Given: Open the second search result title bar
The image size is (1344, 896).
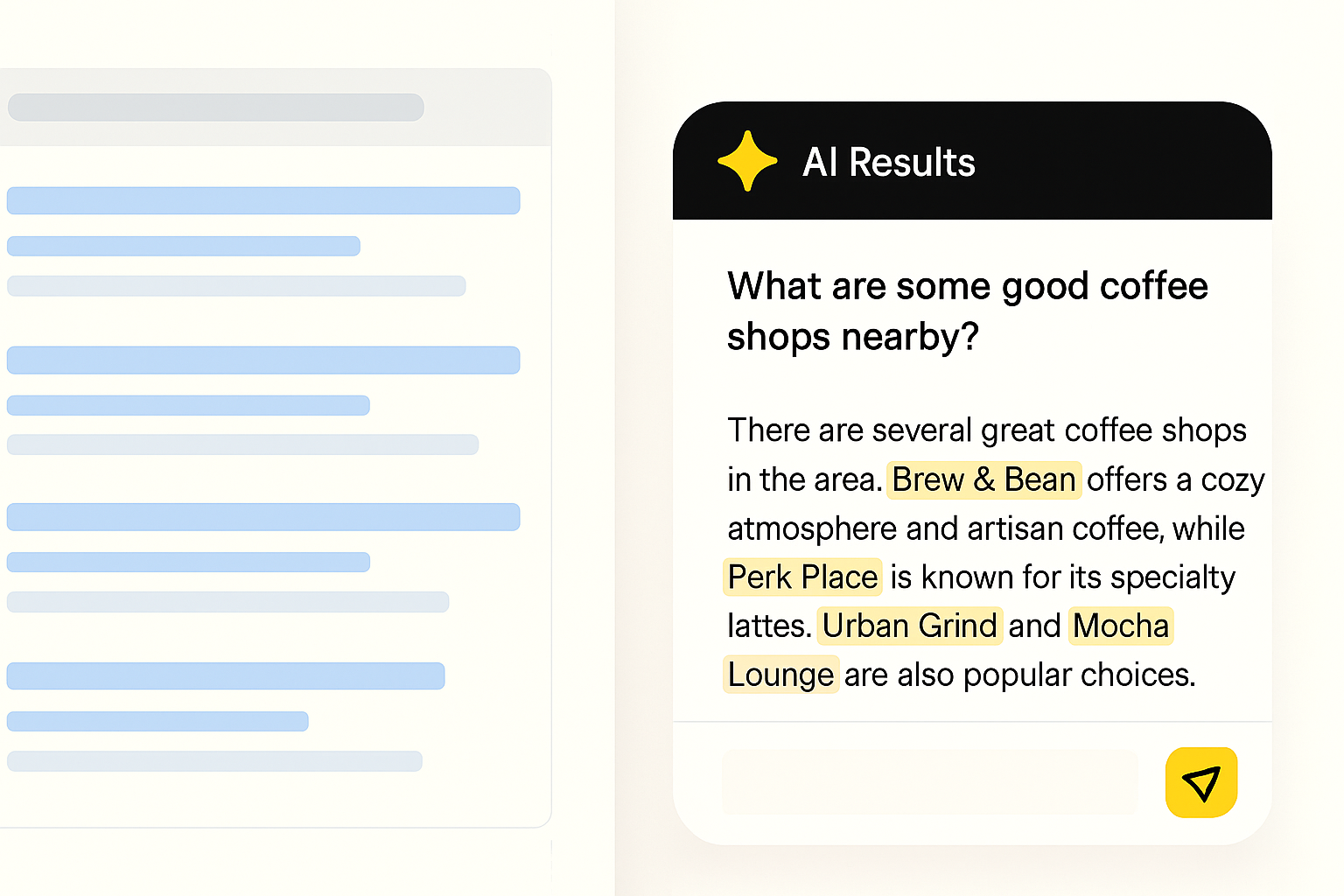Looking at the screenshot, I should [263, 360].
